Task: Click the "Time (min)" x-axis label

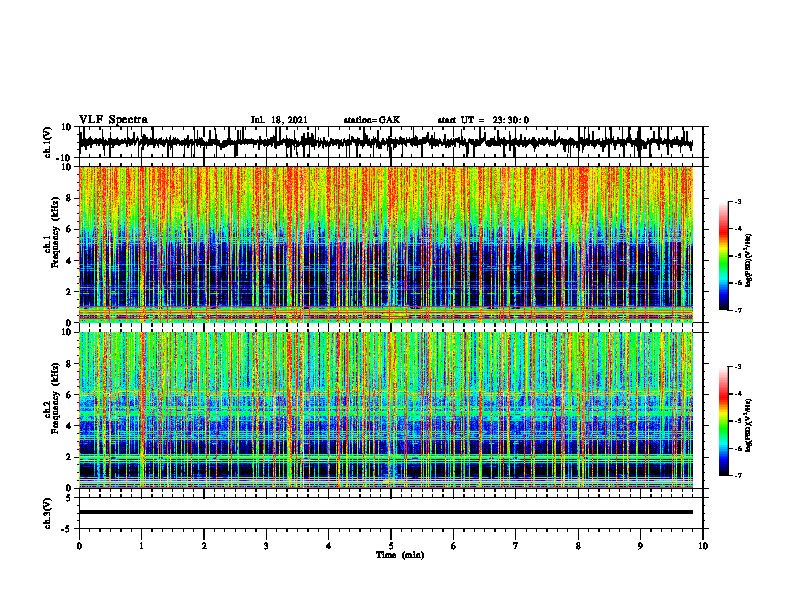Action: (x=400, y=555)
